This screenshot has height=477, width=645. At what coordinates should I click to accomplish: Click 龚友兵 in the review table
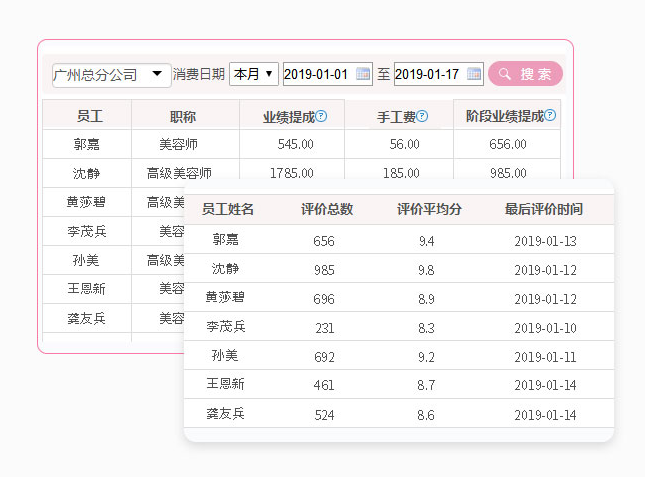[226, 413]
